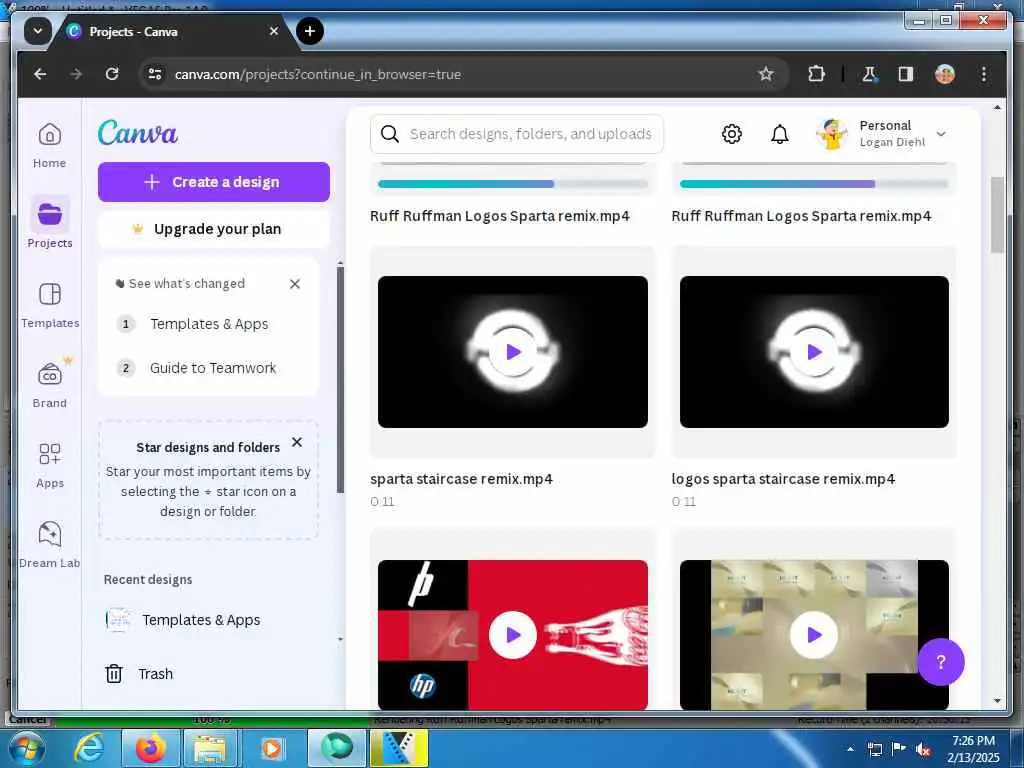Close the Projects - Canva tab

tap(274, 31)
